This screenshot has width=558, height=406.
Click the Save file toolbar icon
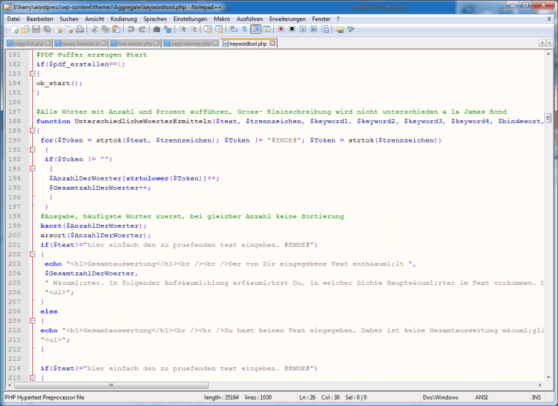[36, 30]
